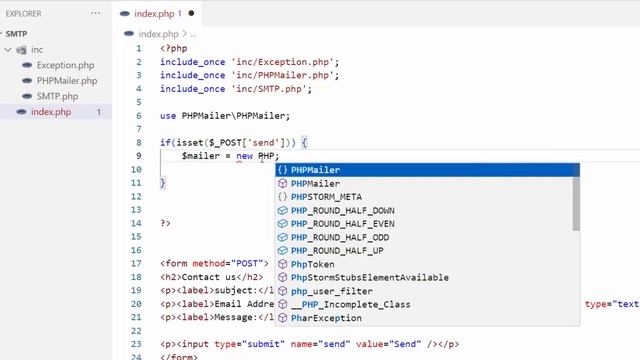The width and height of the screenshot is (640, 360).
Task: Select index.php in the explorer tree
Action: [51, 112]
